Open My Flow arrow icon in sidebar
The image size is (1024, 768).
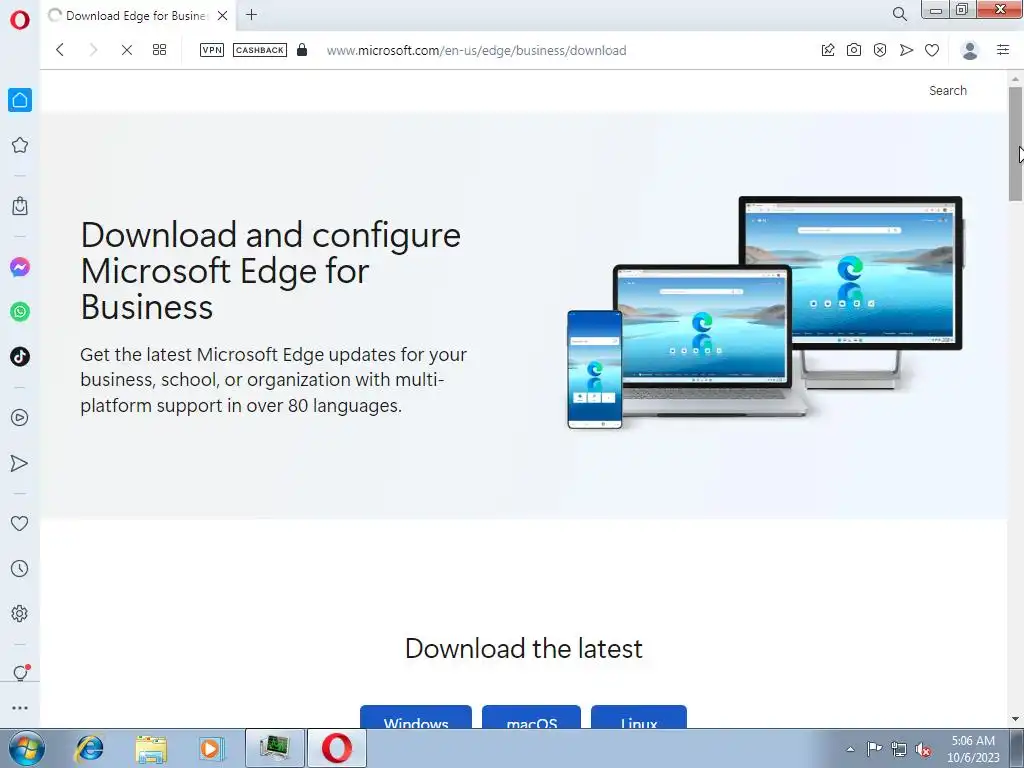pos(20,463)
